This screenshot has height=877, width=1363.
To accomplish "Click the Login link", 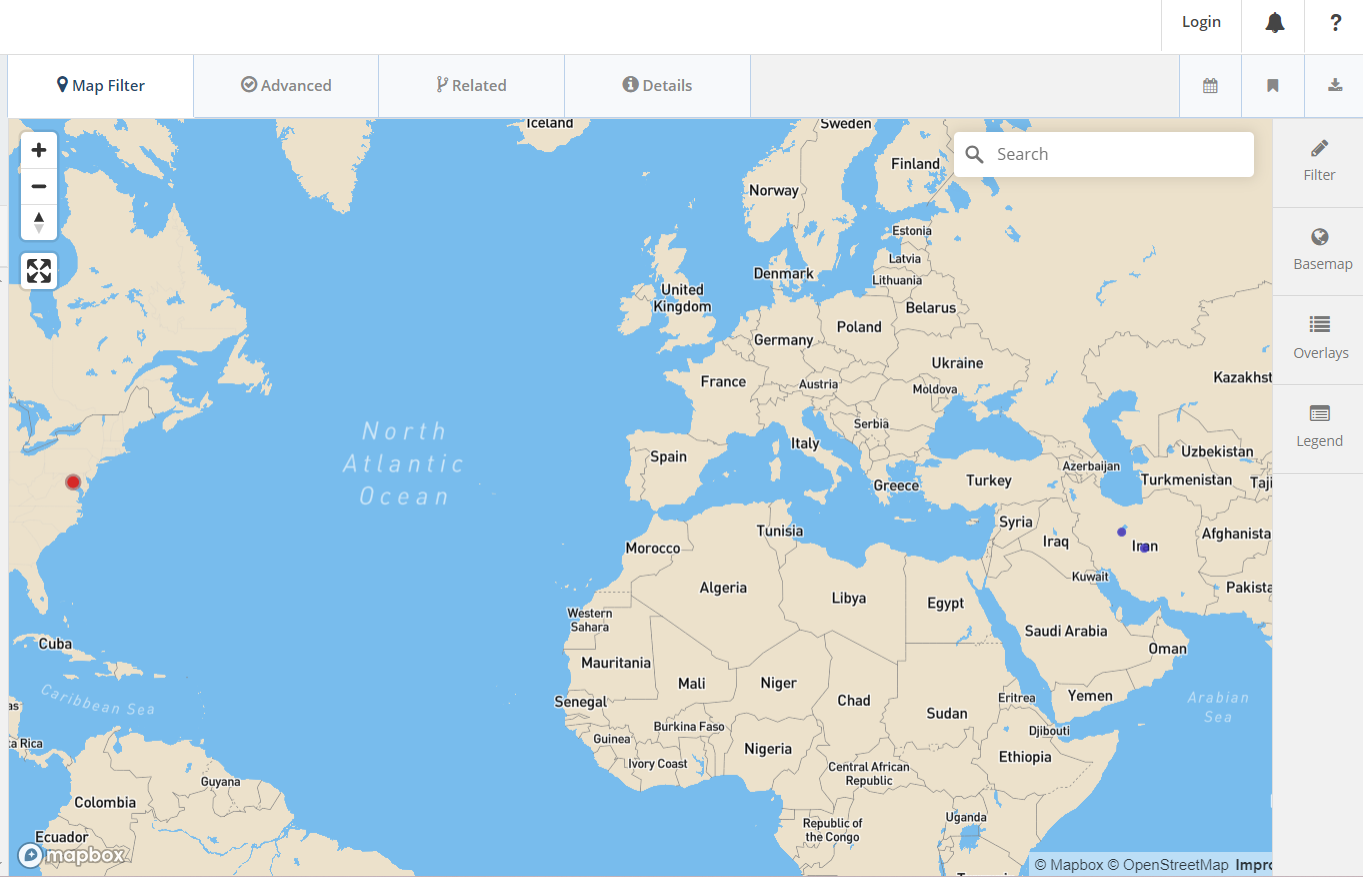I will (1200, 22).
